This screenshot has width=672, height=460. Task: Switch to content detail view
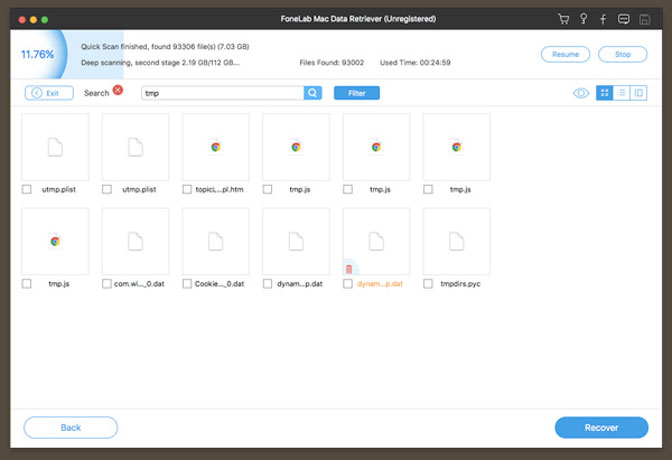[x=639, y=93]
